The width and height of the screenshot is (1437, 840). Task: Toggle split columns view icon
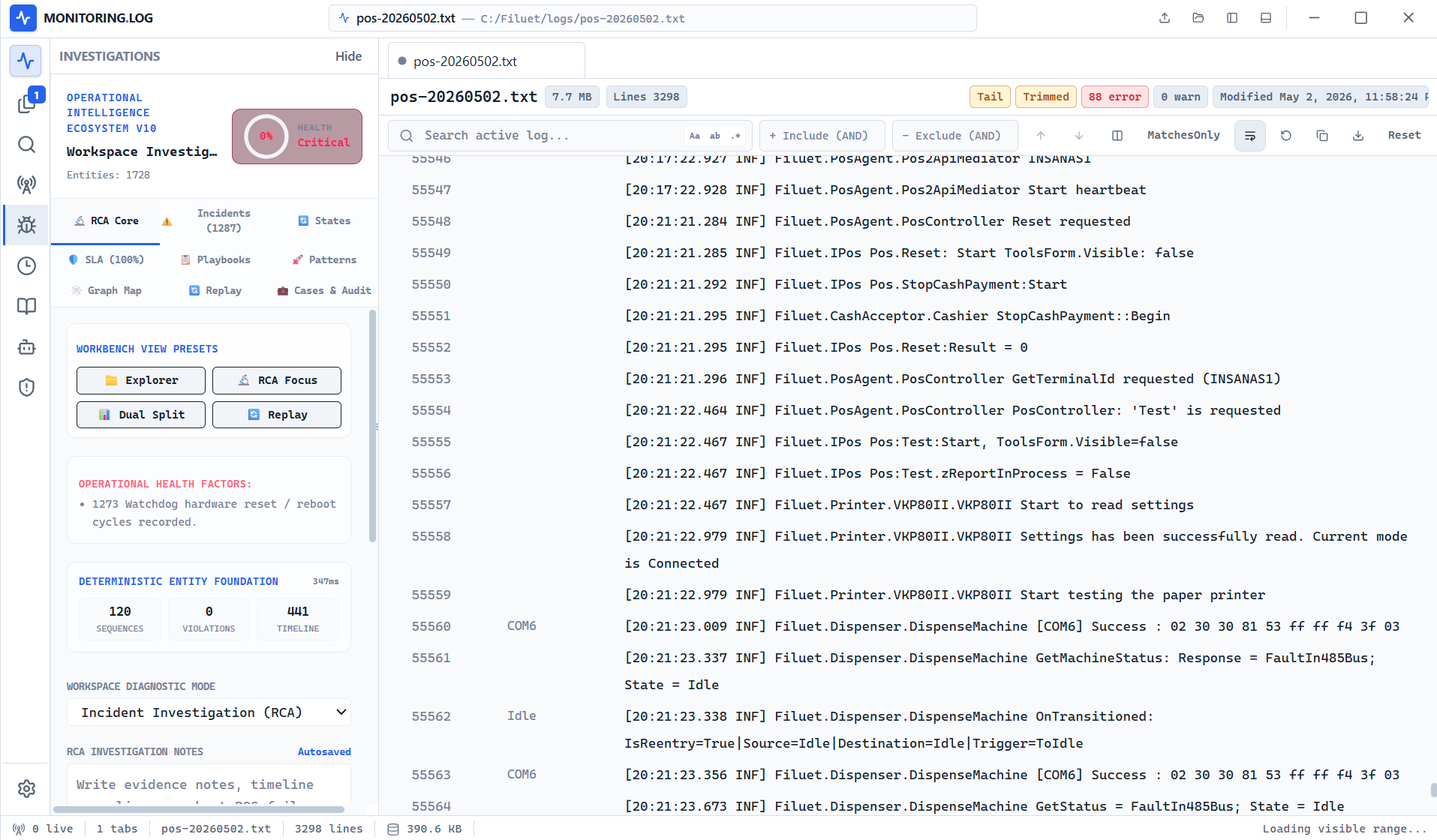pos(1117,136)
